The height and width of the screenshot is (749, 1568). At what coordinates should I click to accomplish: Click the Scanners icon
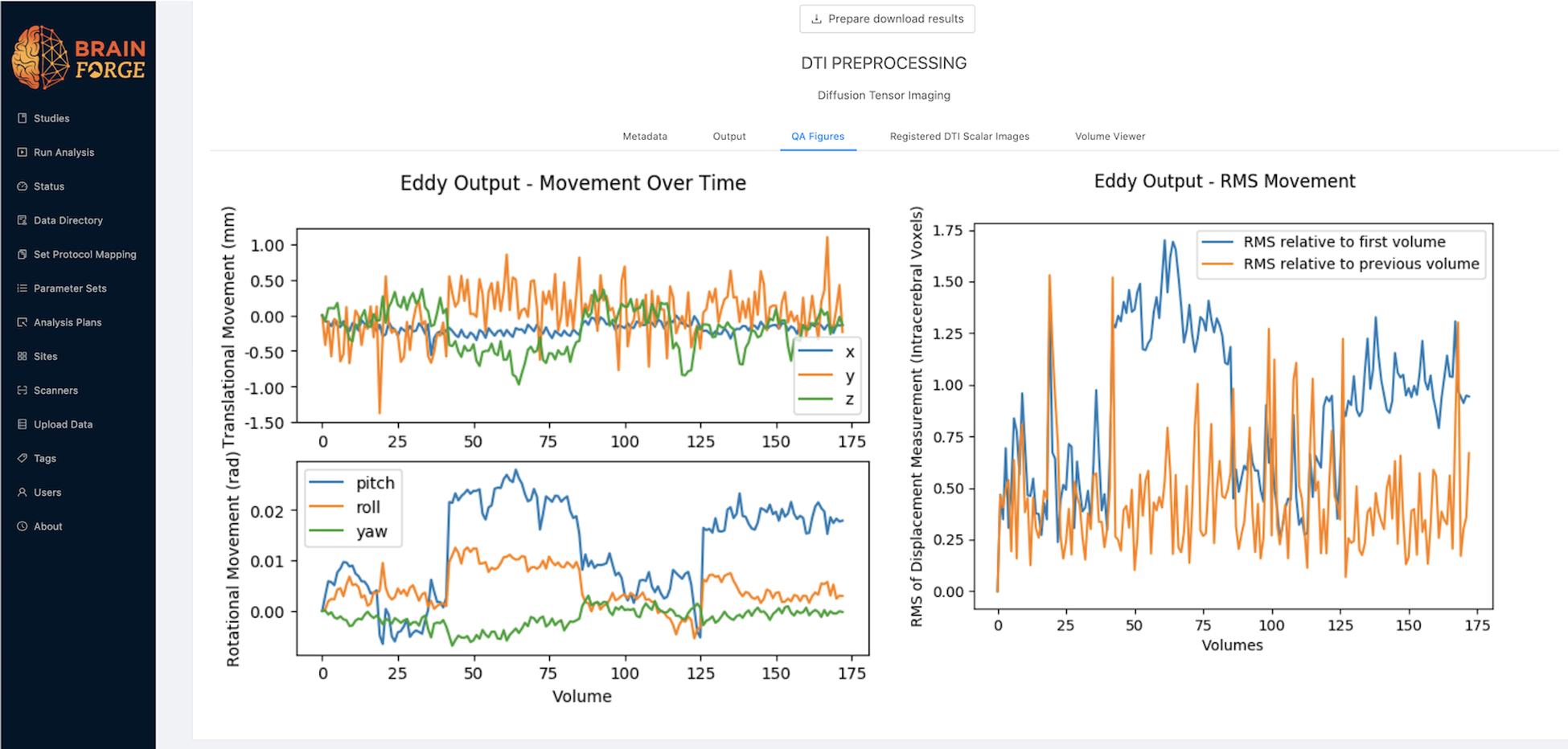click(x=23, y=390)
